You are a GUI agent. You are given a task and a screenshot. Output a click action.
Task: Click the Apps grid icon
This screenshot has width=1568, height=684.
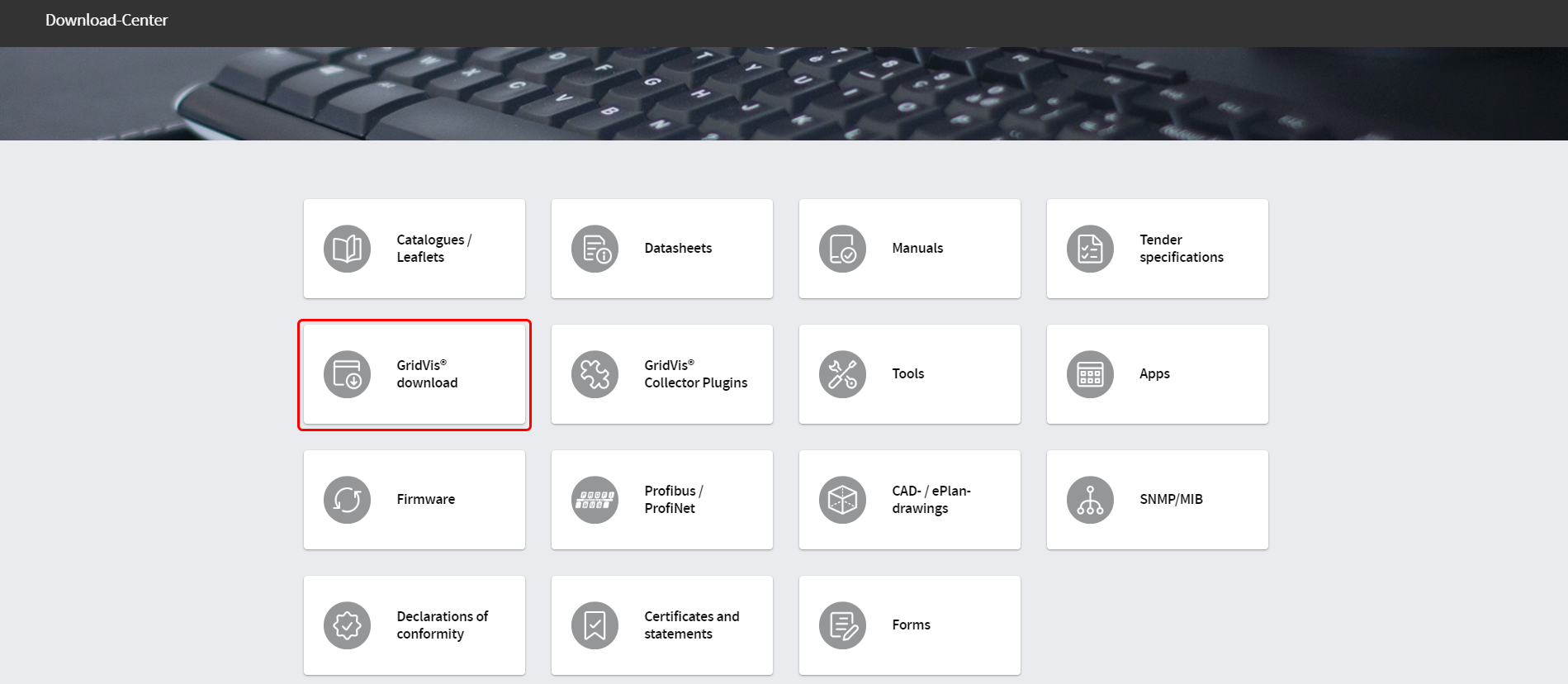tap(1090, 374)
